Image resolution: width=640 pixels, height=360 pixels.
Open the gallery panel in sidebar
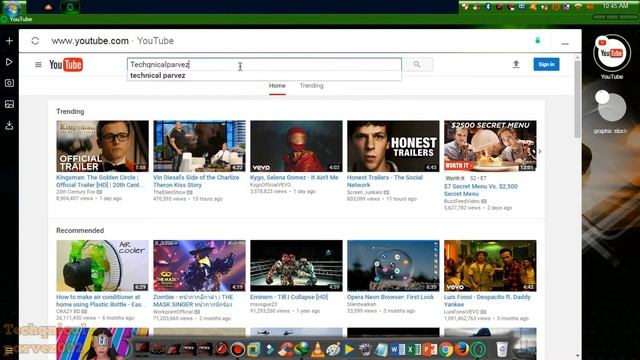click(9, 104)
